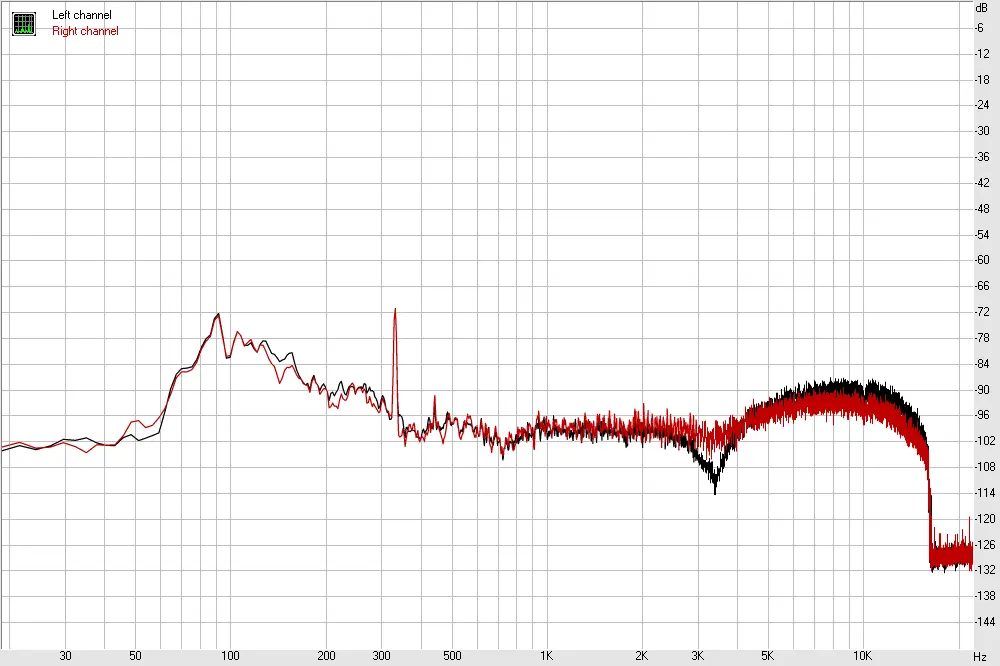The image size is (1000, 666).
Task: Select the 'Left channel' legend label
Action: pos(82,15)
